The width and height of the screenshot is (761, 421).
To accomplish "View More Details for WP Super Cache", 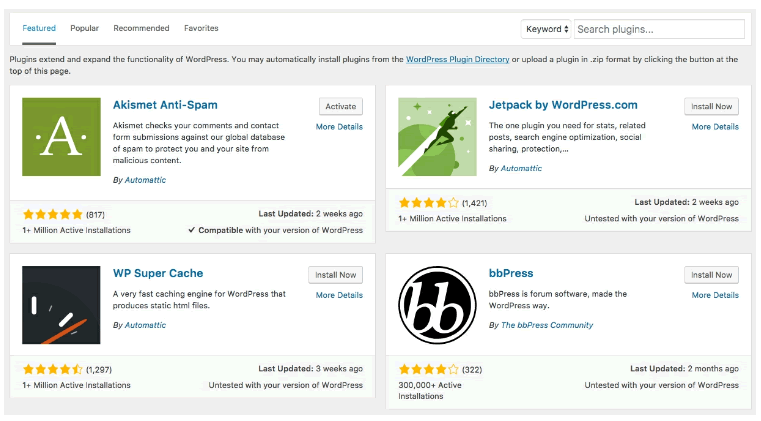I will 339,295.
